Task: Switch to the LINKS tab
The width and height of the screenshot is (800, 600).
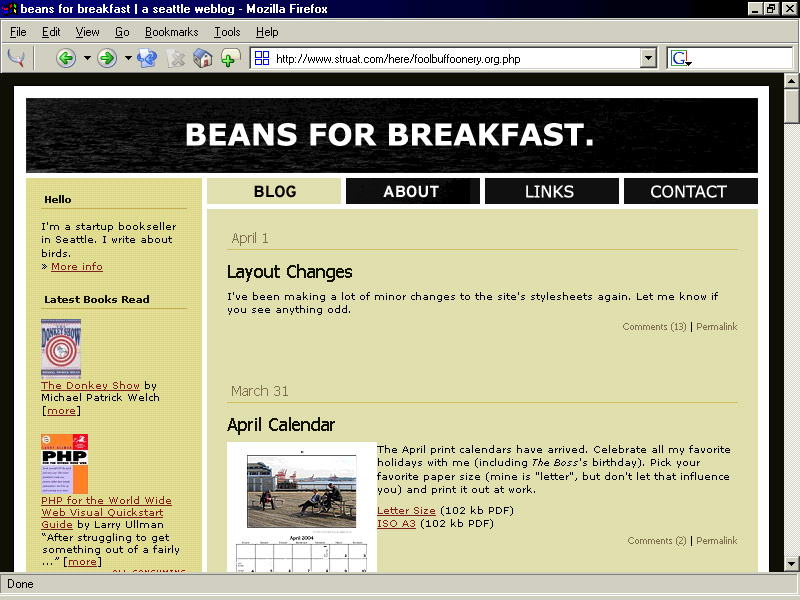Action: [x=550, y=191]
